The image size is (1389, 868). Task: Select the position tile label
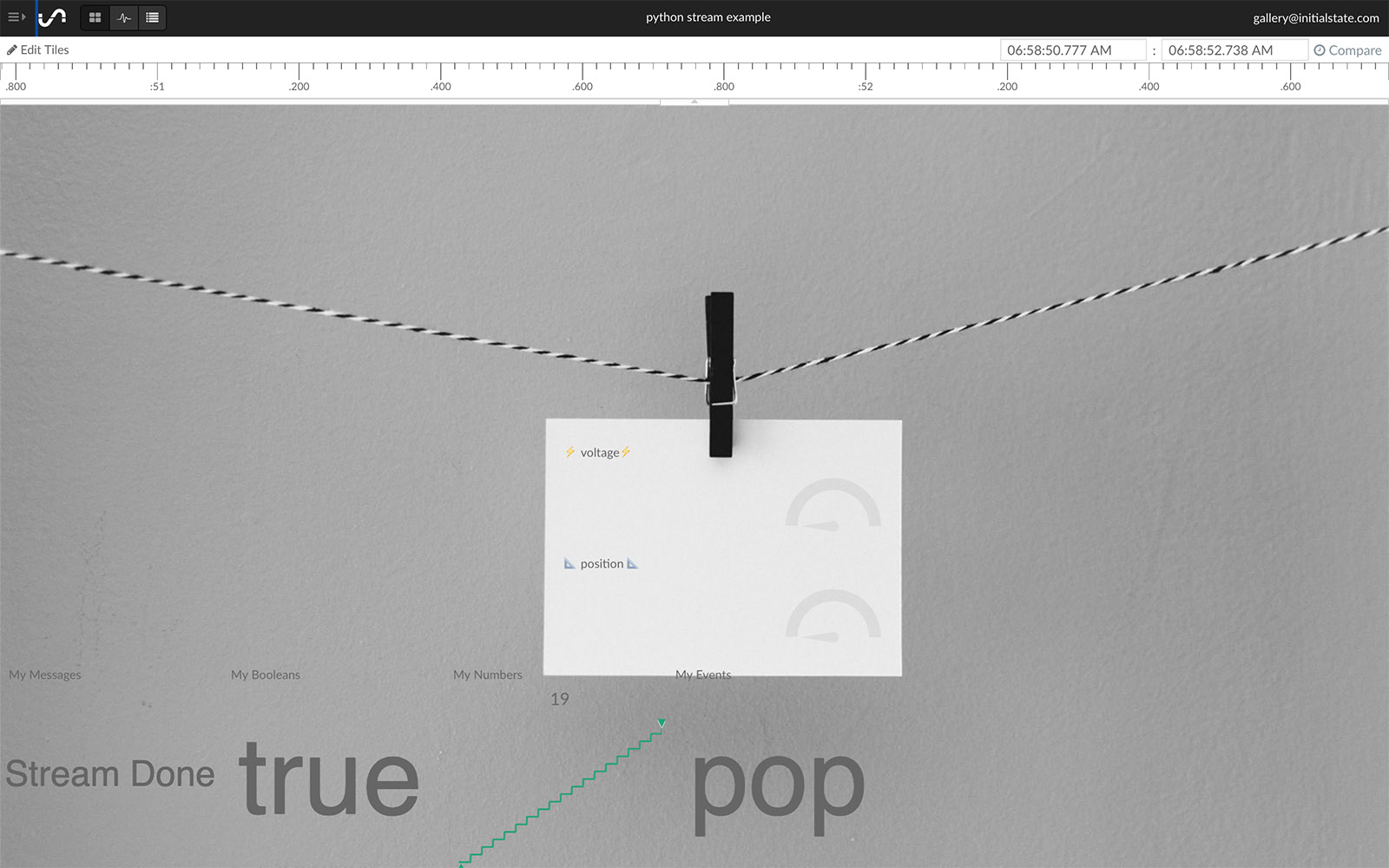(x=602, y=563)
